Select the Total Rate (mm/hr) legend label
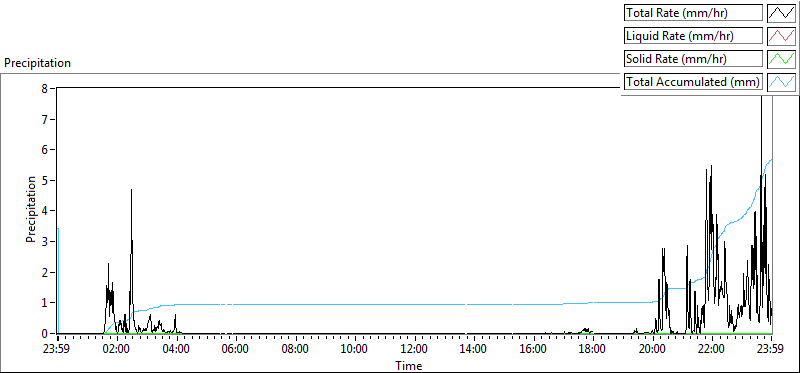Image resolution: width=800 pixels, height=373 pixels. pyautogui.click(x=677, y=13)
